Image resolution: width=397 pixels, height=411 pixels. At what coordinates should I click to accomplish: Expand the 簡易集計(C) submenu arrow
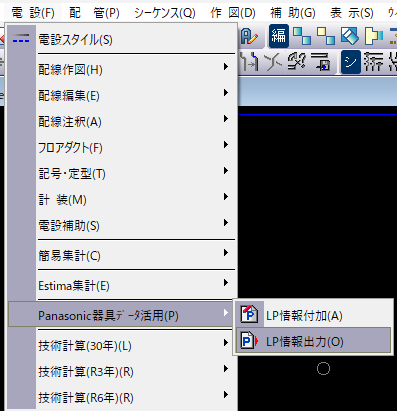coord(226,253)
